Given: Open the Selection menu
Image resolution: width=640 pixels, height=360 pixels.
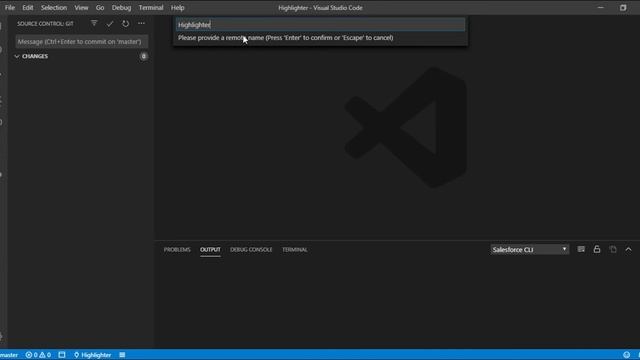Looking at the screenshot, I should point(53,8).
